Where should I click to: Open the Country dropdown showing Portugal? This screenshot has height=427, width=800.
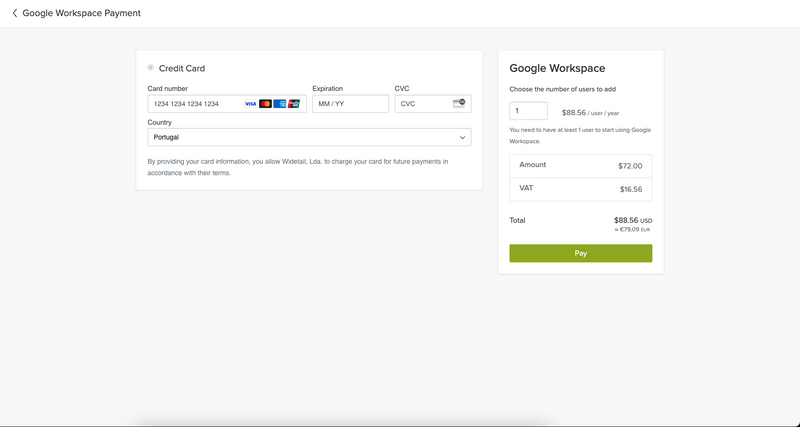tap(309, 137)
